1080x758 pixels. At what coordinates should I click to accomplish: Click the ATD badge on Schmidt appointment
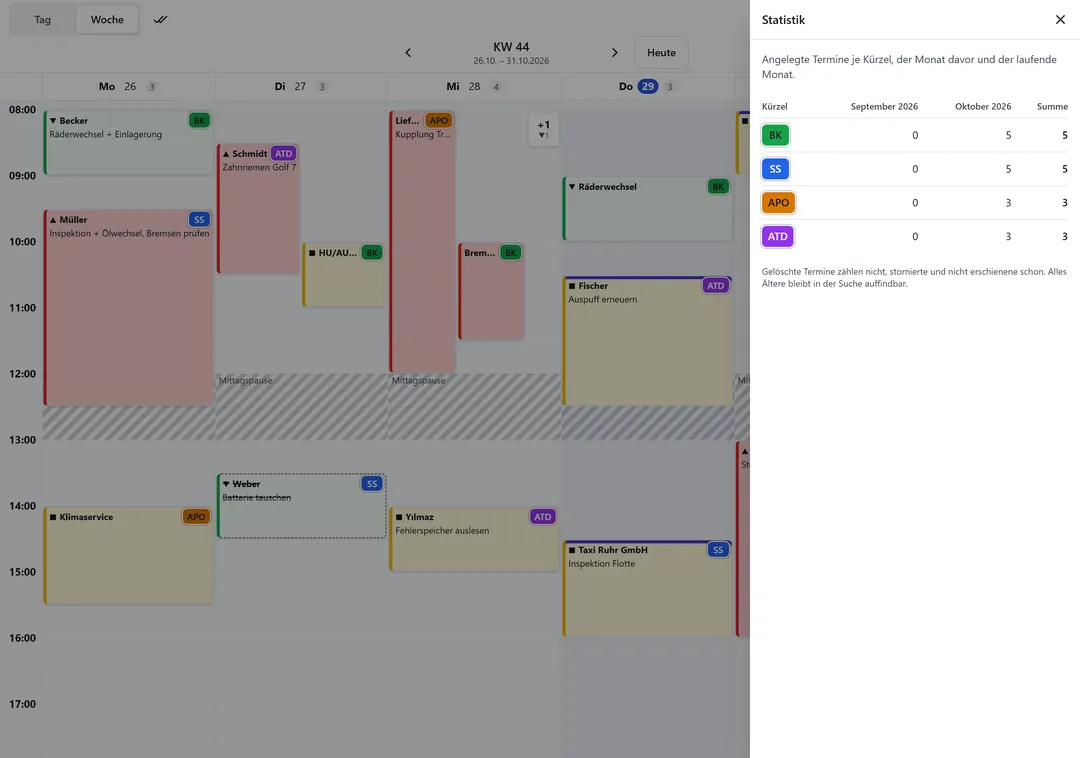[284, 154]
